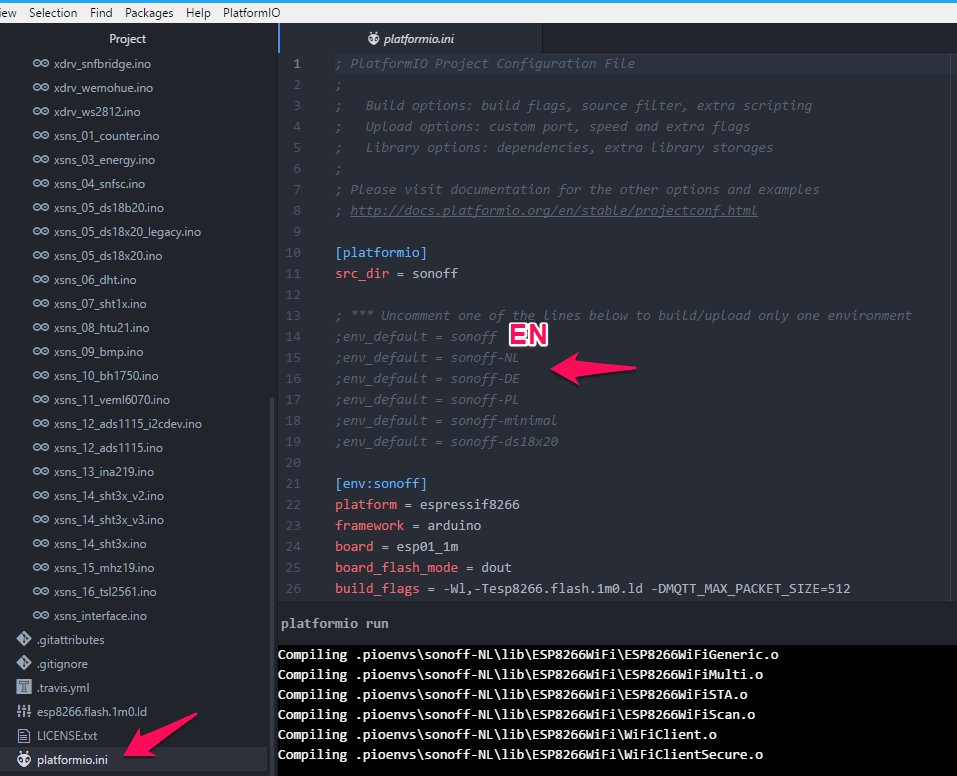Image resolution: width=957 pixels, height=776 pixels.
Task: Click the 'board_flash_mode = dout' line
Action: 423,568
